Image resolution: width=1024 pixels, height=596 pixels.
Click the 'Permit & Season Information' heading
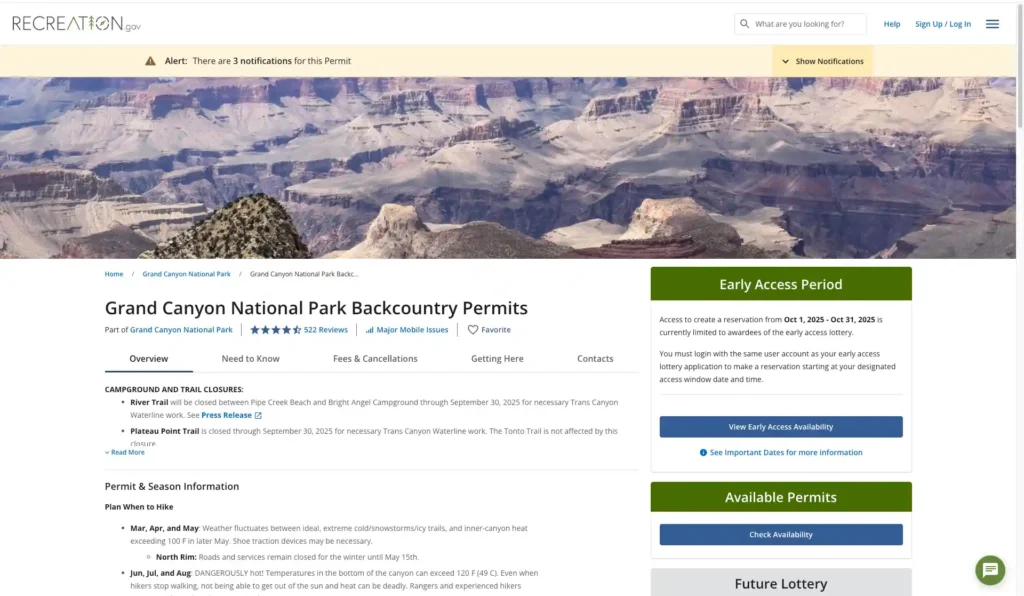[172, 486]
